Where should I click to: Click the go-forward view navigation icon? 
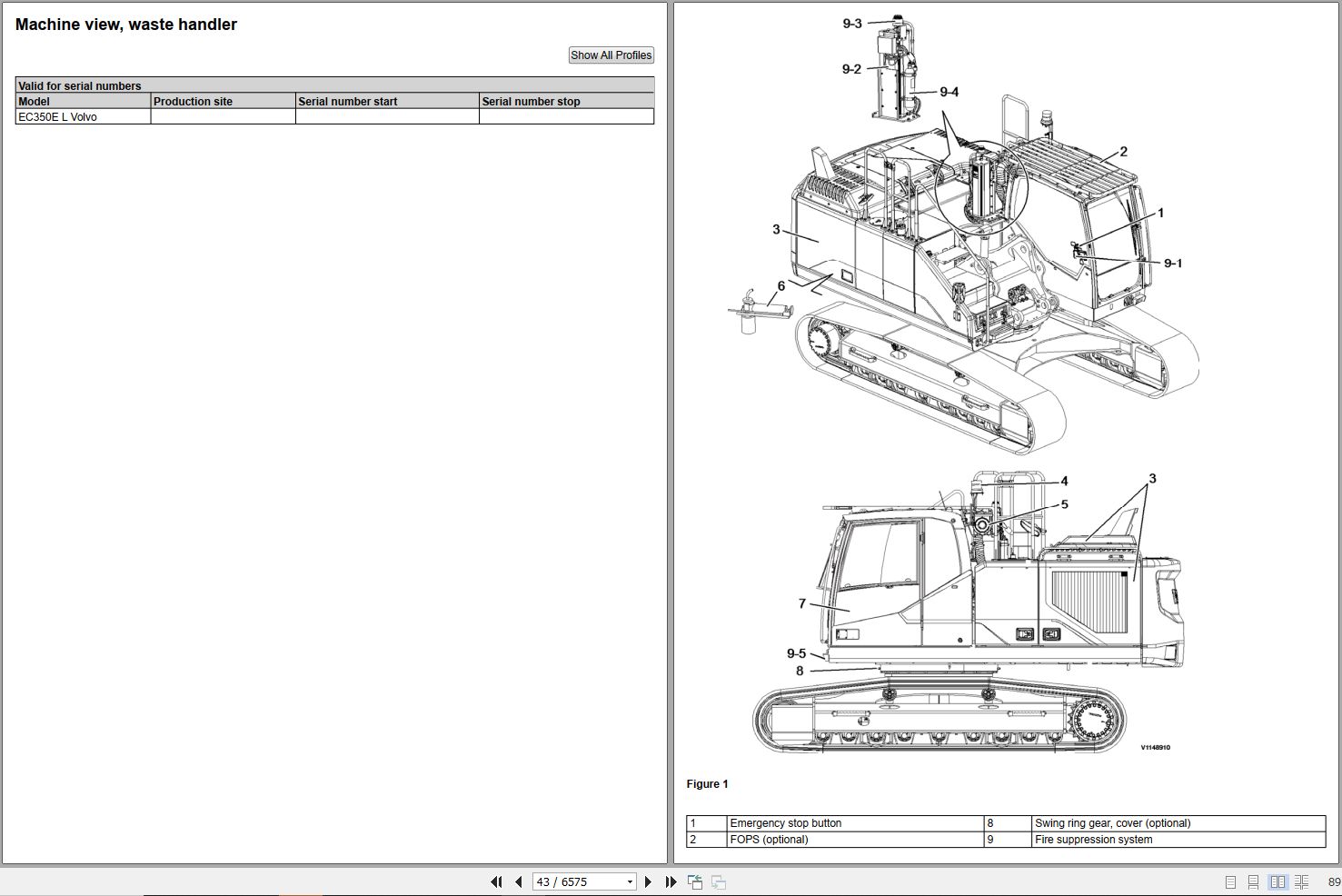coord(719,881)
